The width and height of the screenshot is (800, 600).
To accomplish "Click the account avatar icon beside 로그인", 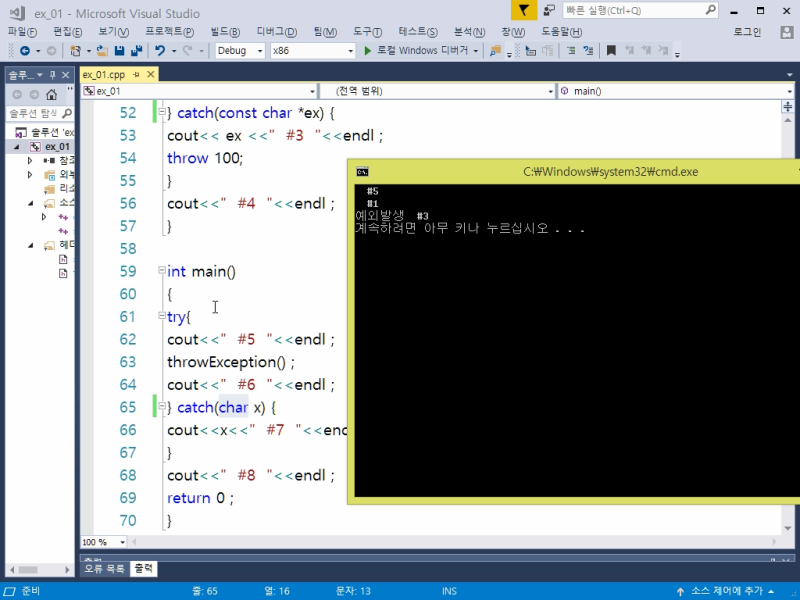I will click(x=787, y=32).
